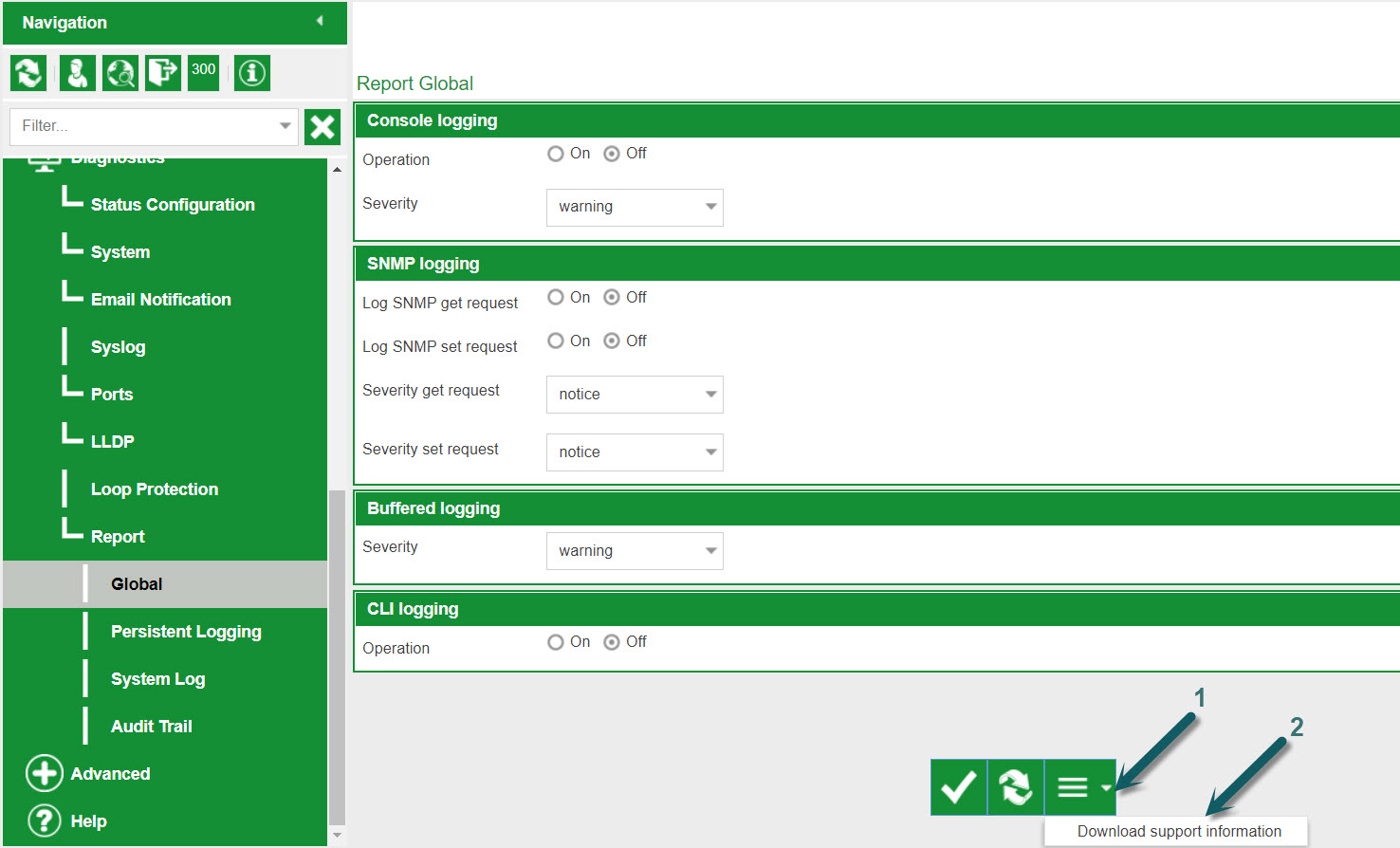Open System Log page
The height and width of the screenshot is (848, 1400).
click(158, 679)
